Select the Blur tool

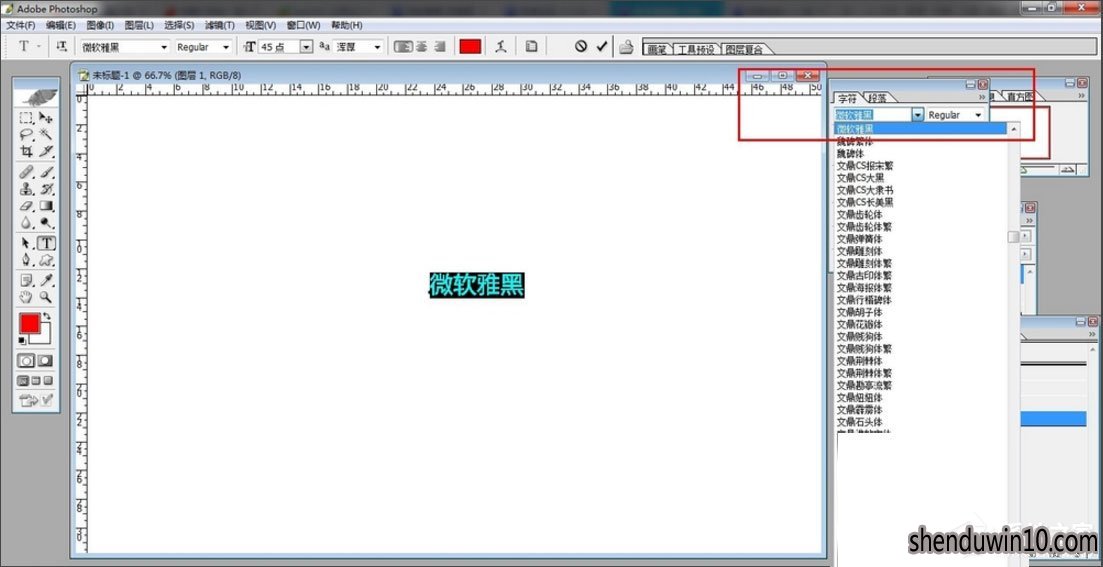pos(26,223)
